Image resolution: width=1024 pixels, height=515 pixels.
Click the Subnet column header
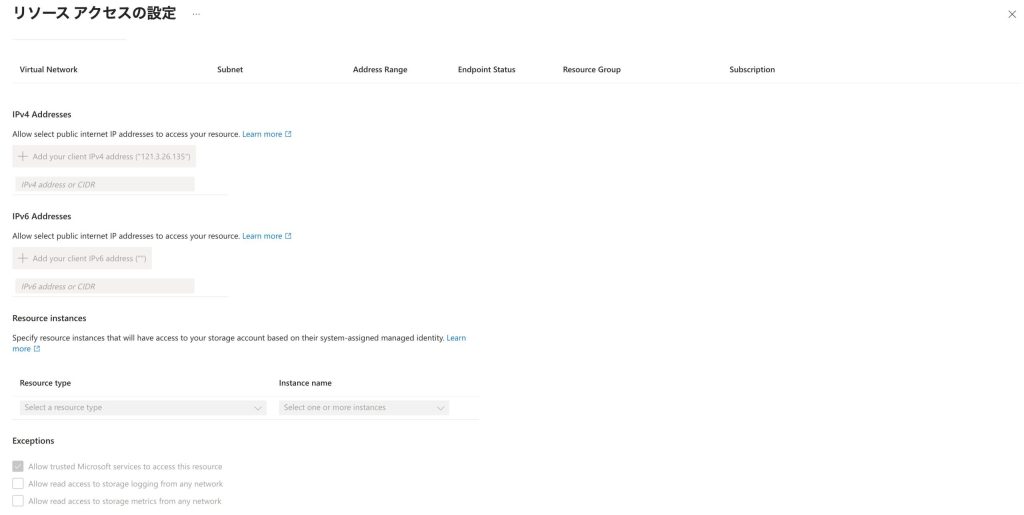coord(229,70)
